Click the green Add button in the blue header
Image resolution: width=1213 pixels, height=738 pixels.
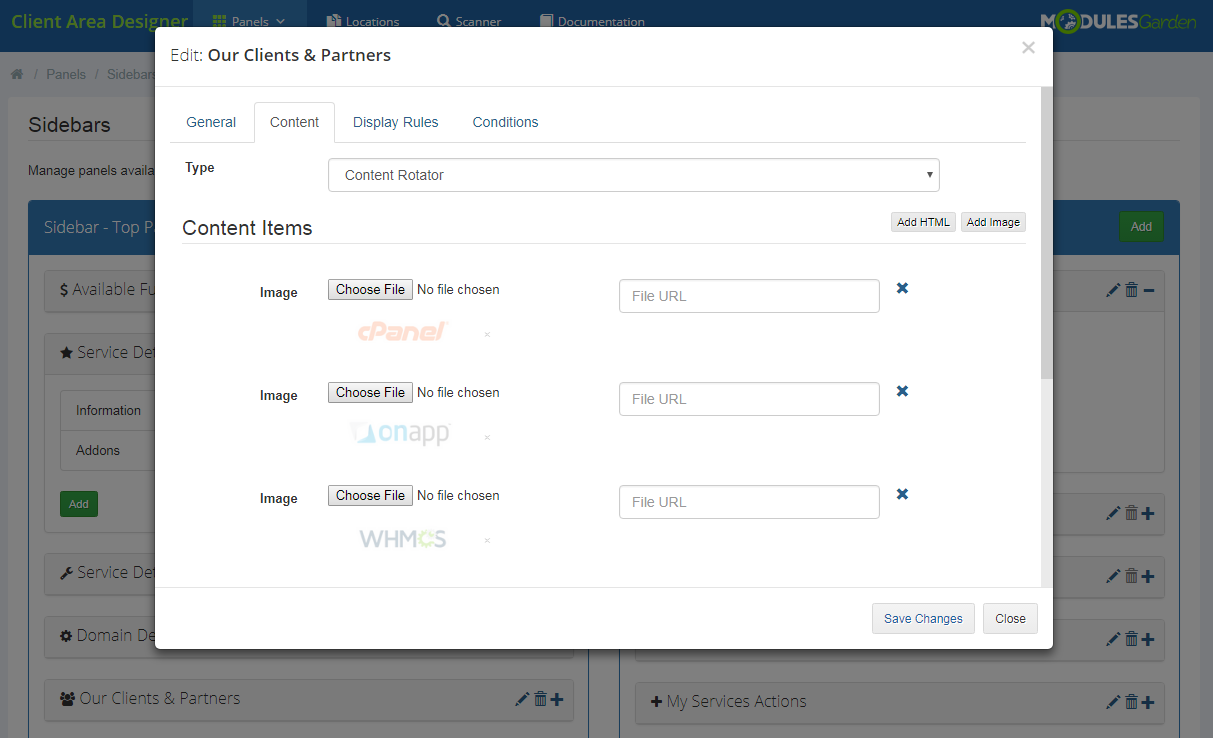tap(1141, 227)
